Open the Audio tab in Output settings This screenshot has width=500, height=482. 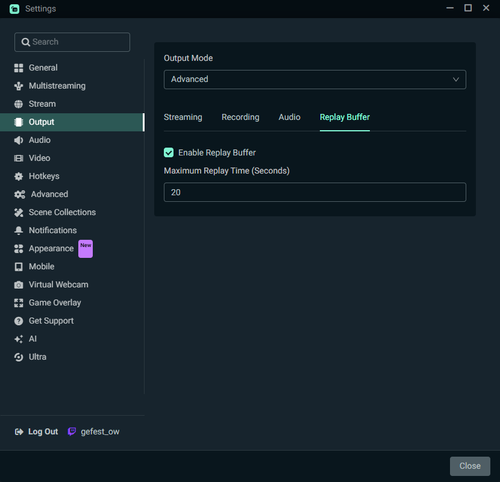click(289, 117)
